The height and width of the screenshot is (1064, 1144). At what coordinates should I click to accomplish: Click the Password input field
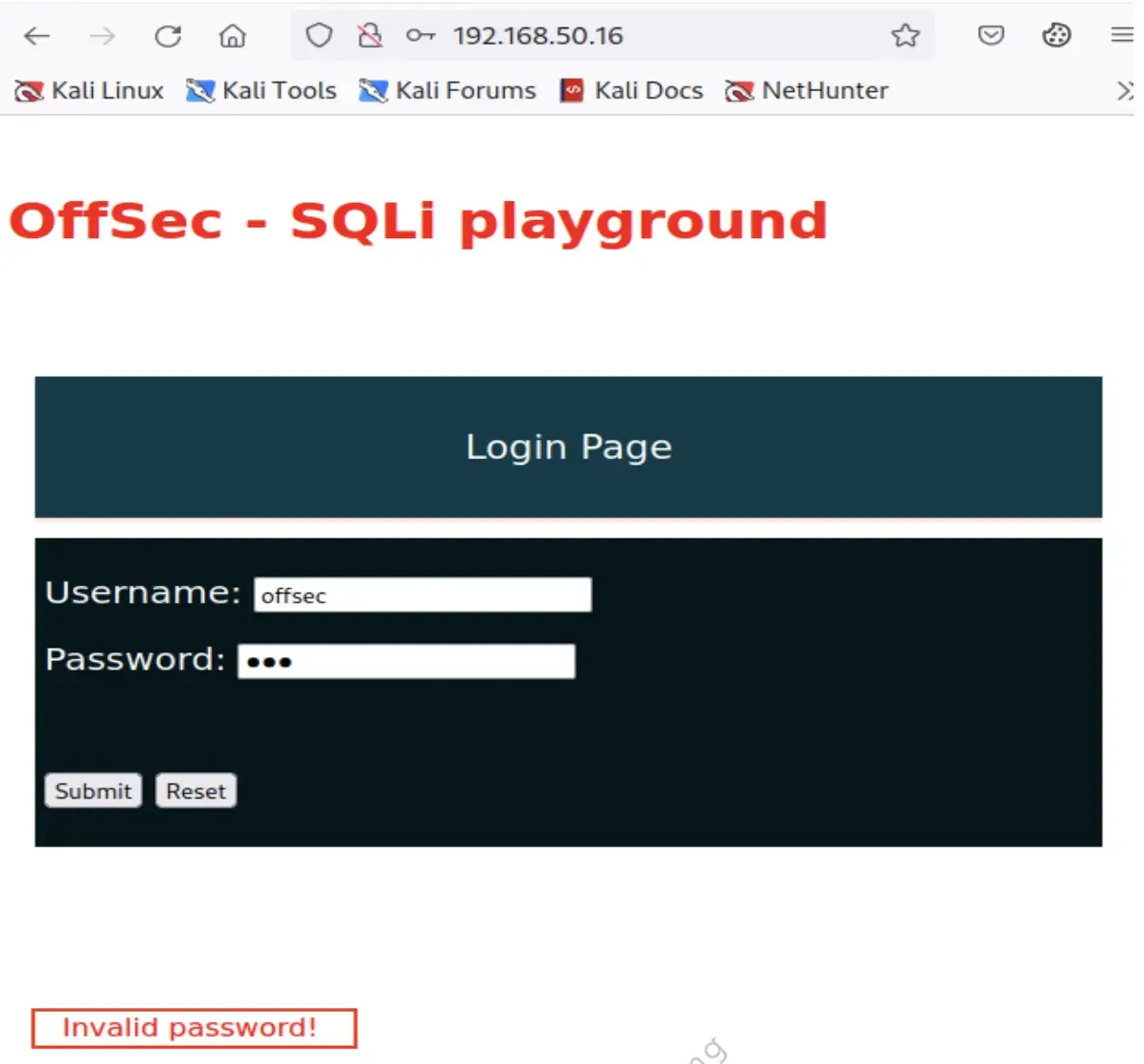406,661
